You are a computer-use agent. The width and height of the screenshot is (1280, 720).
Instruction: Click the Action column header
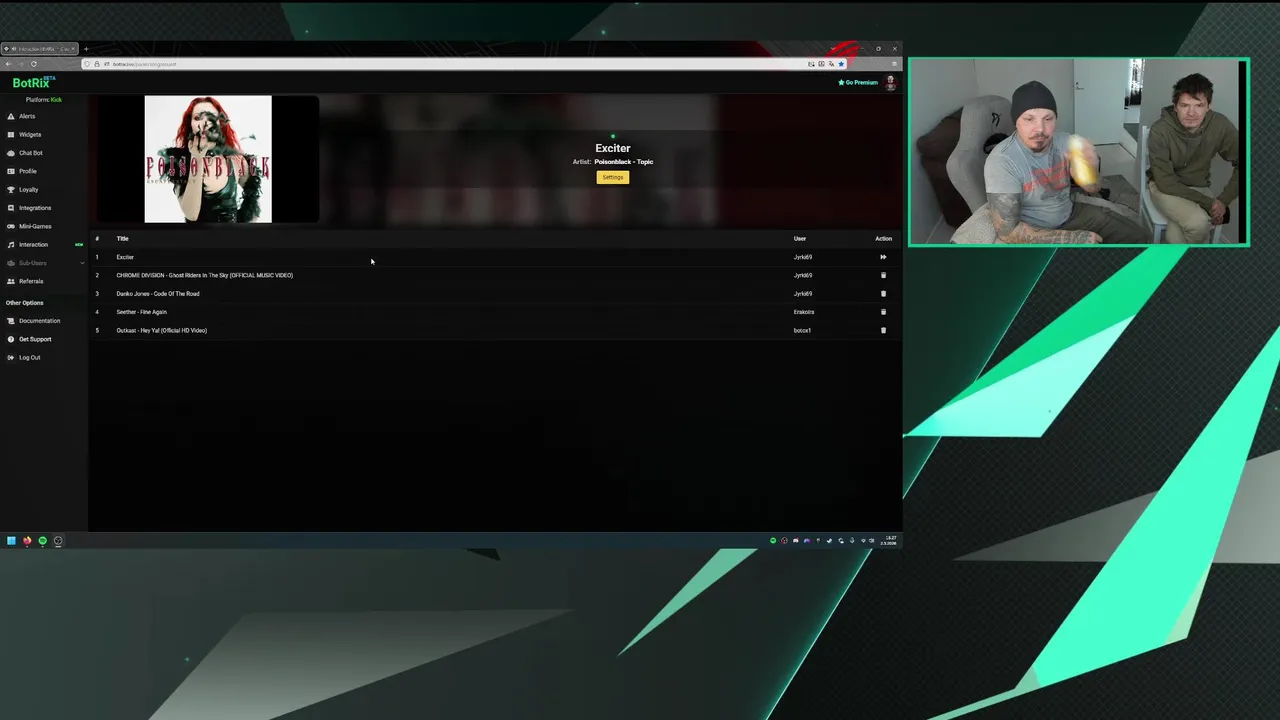[883, 239]
